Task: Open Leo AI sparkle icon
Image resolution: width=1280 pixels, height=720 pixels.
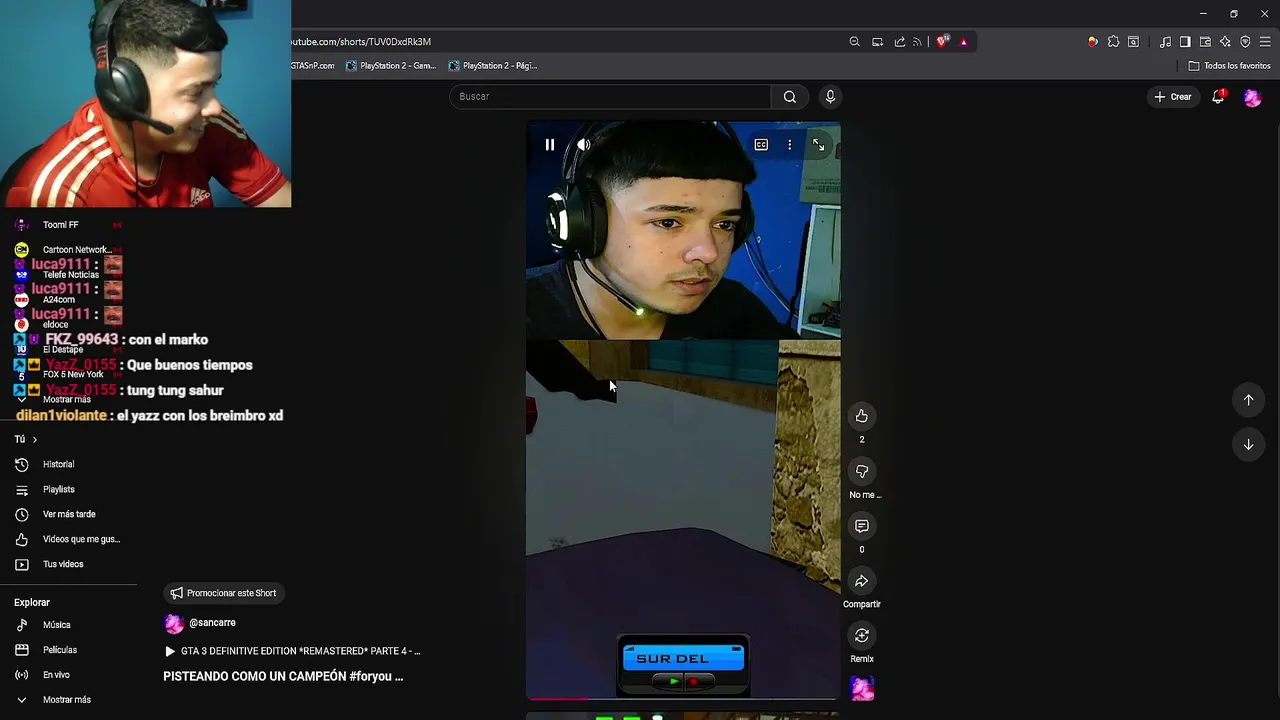Action: [1225, 42]
